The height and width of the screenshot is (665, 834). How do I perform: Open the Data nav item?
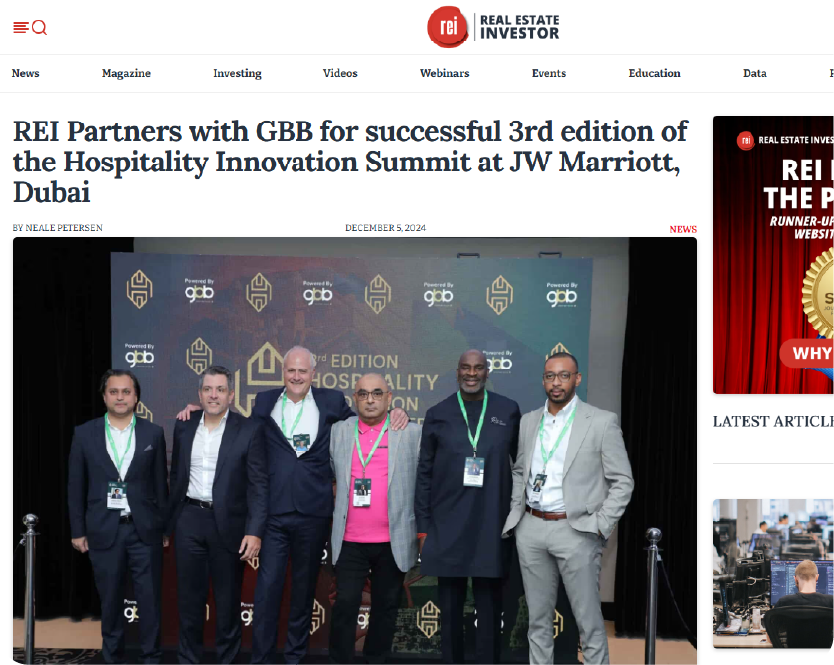tap(754, 73)
